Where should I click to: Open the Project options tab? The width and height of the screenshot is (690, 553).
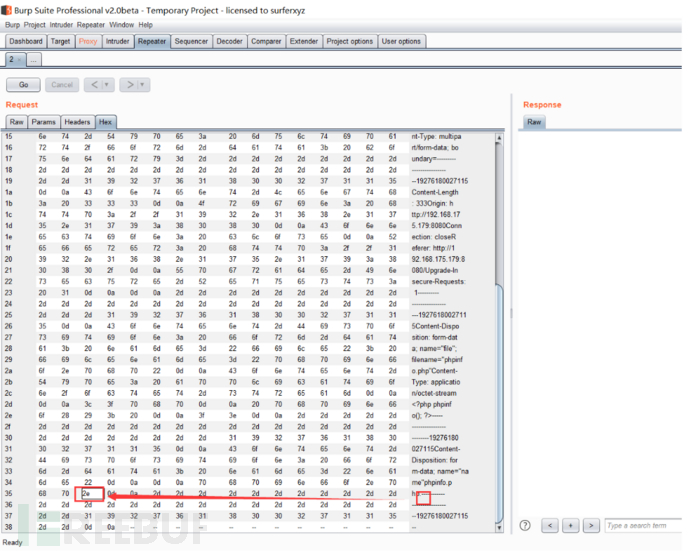pos(349,41)
